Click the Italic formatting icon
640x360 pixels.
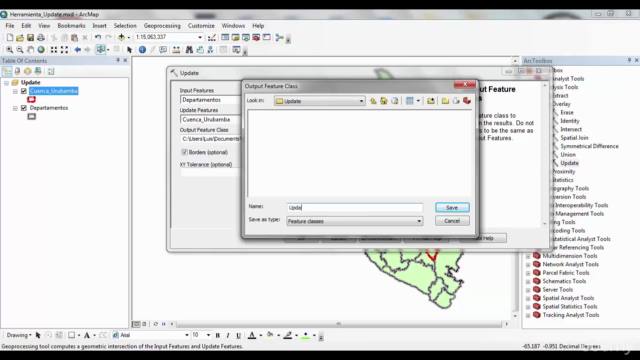point(228,335)
